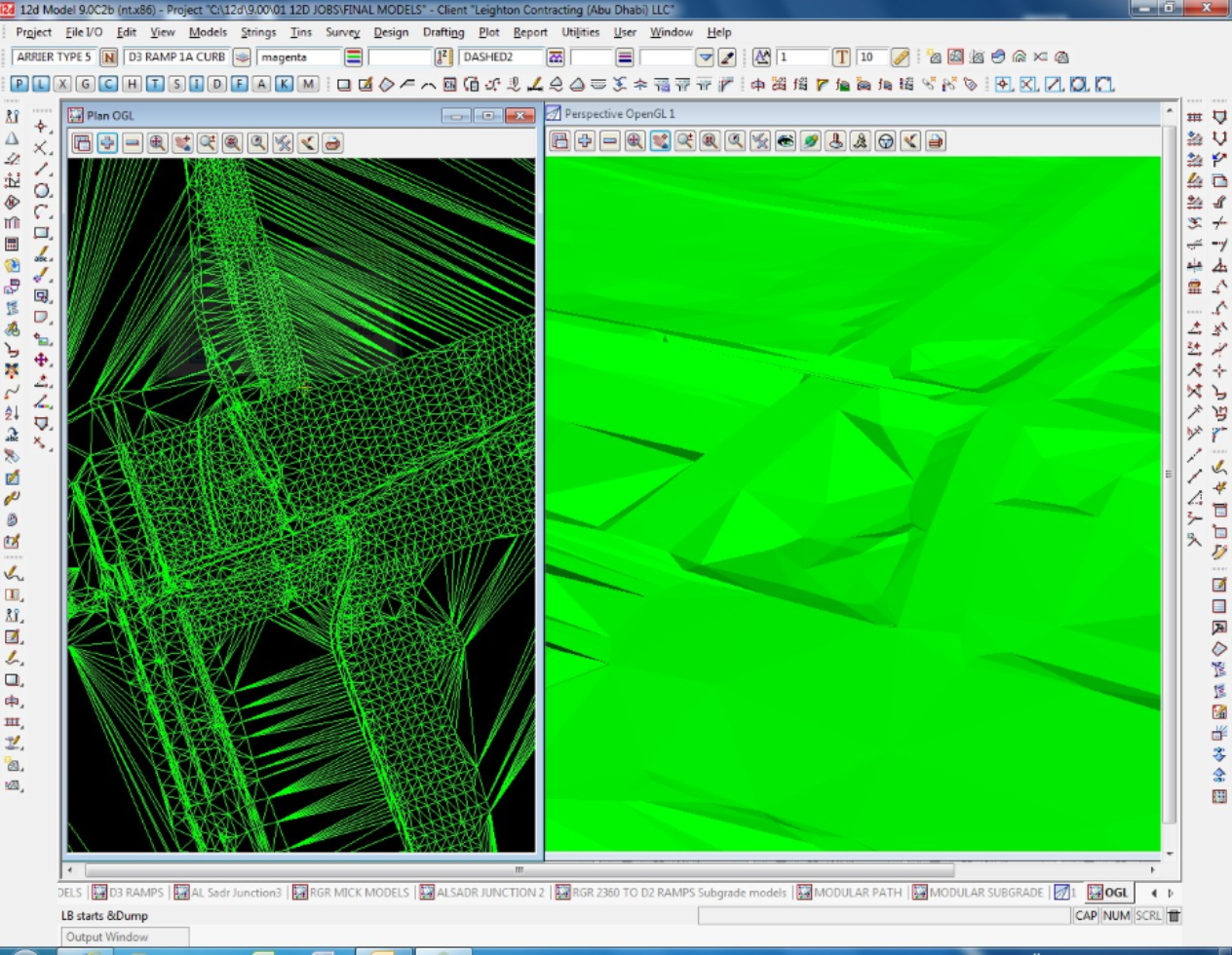
Task: Click the trash icon in status bar
Action: tap(1174, 916)
